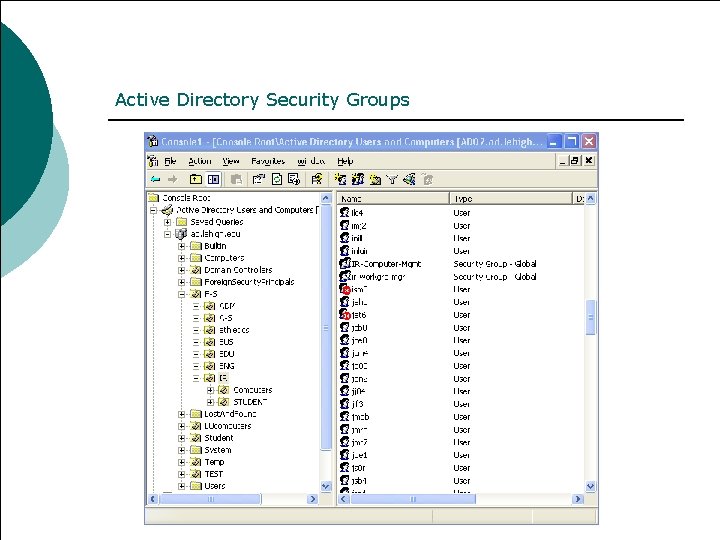Image resolution: width=720 pixels, height=540 pixels.
Task: Click the domain icon beside ad.lehigh.edu
Action: [x=181, y=234]
